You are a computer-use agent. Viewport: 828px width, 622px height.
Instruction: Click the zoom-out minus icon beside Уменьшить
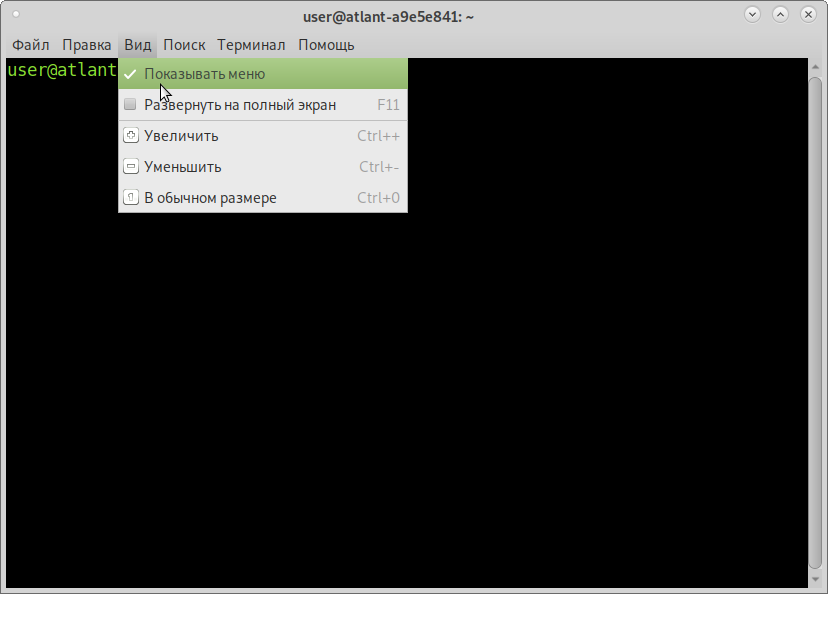(x=130, y=167)
